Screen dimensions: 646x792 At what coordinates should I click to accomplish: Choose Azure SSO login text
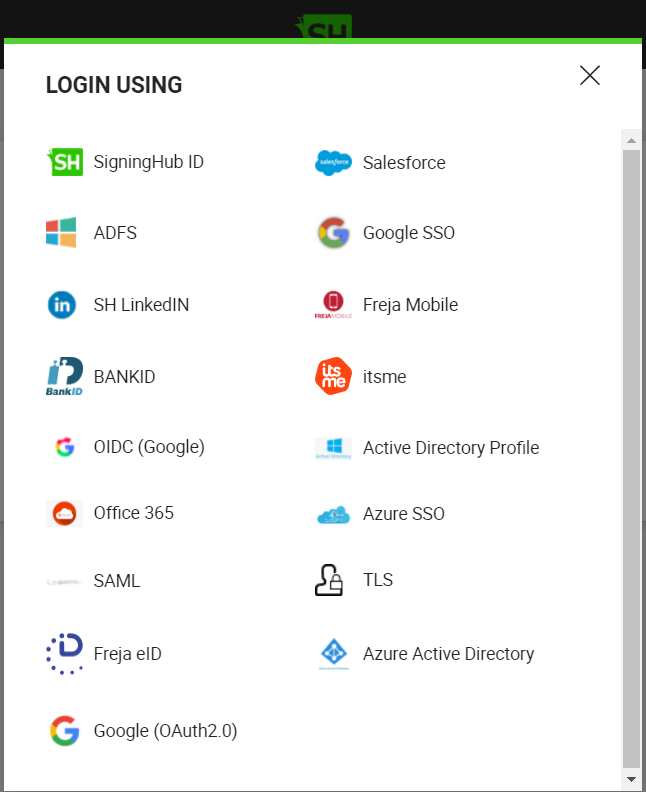(404, 514)
